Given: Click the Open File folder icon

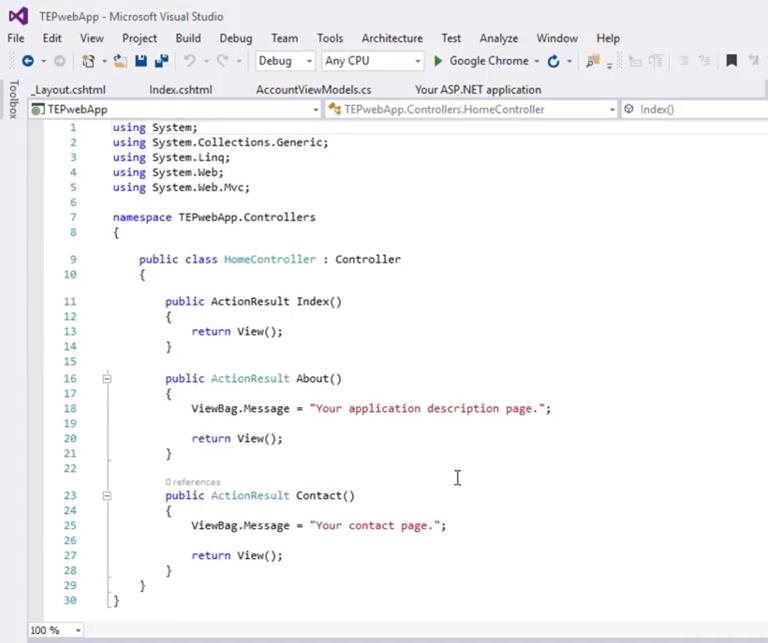Looking at the screenshot, I should tap(120, 61).
